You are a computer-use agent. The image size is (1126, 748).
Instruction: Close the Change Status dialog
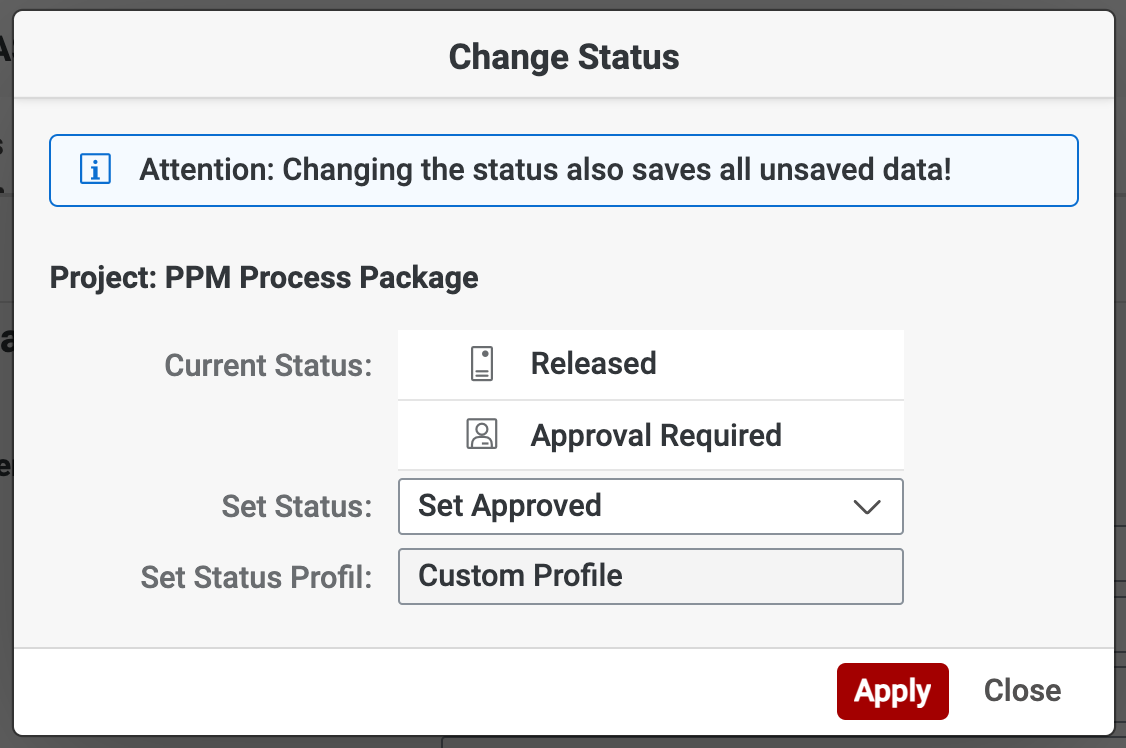(x=1022, y=691)
